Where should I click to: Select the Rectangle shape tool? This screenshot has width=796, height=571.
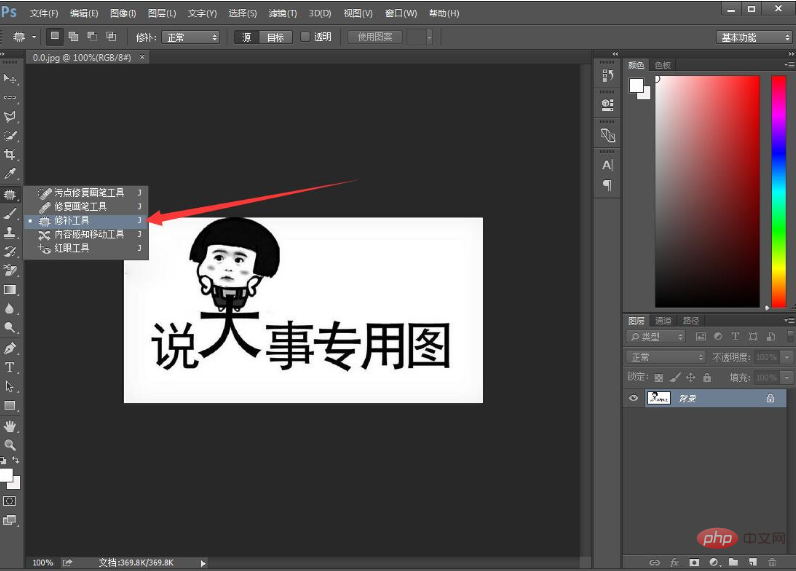click(x=10, y=406)
